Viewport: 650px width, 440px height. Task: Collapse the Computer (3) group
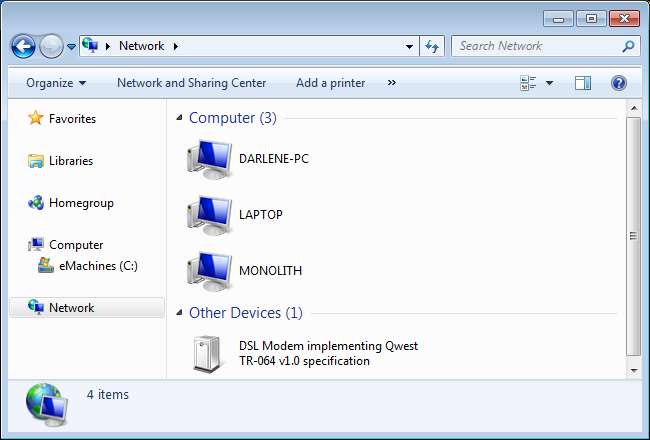(179, 118)
